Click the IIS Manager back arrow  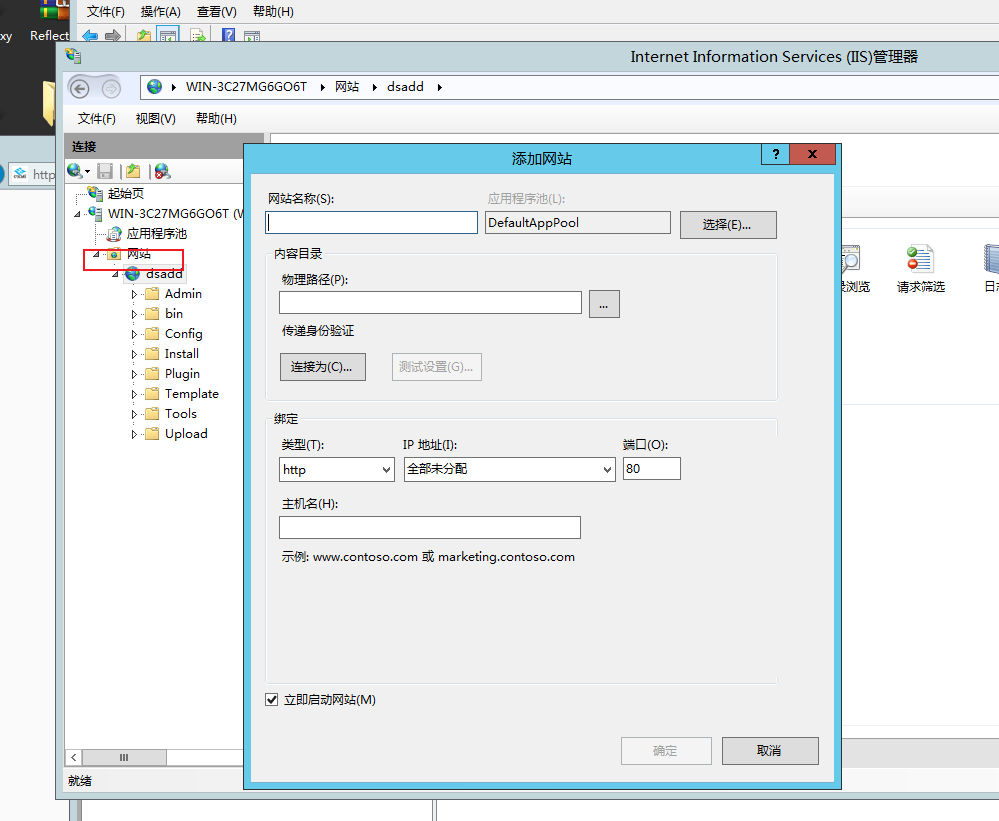click(x=80, y=88)
